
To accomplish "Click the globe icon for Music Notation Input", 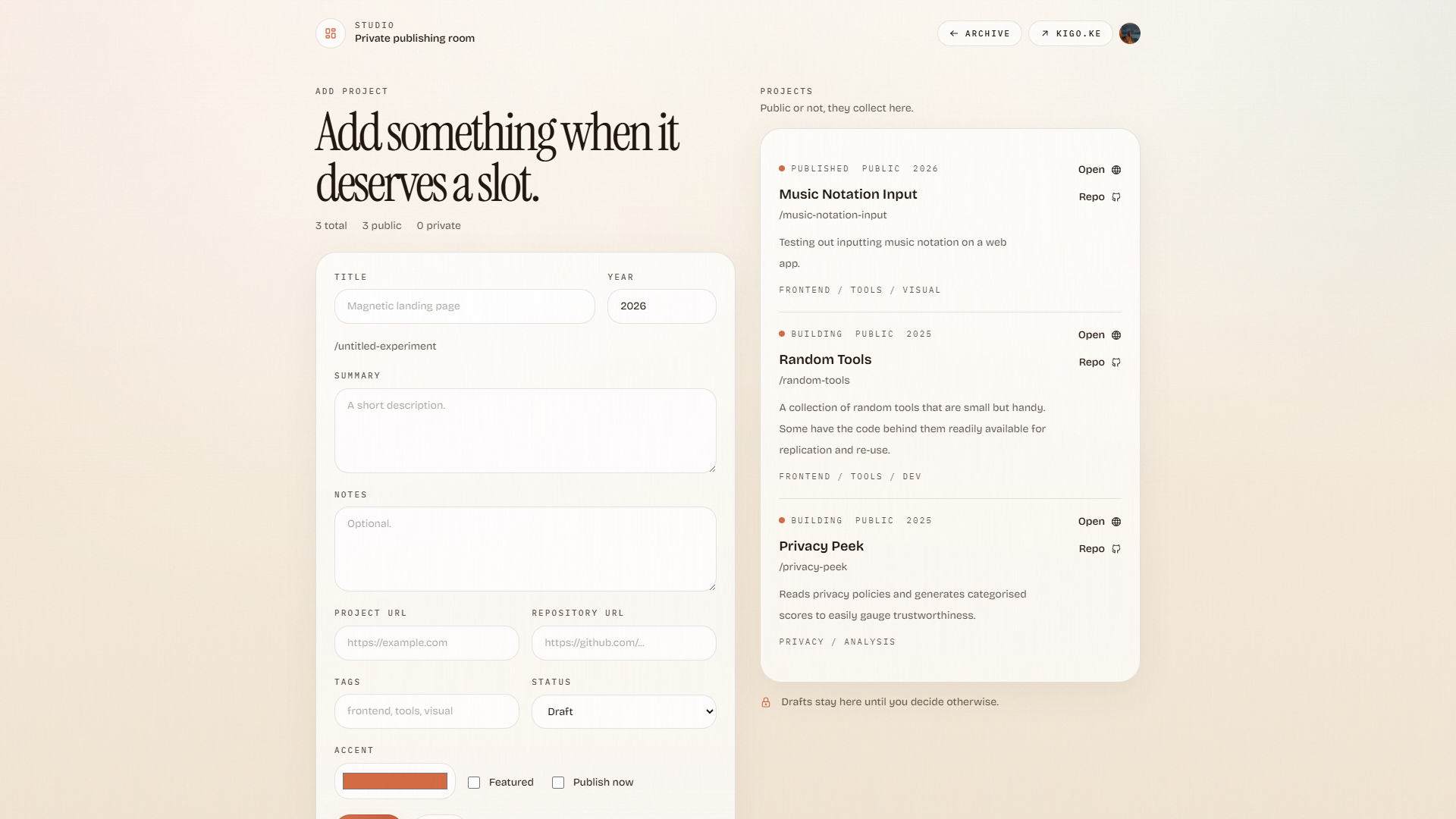I will tap(1116, 170).
